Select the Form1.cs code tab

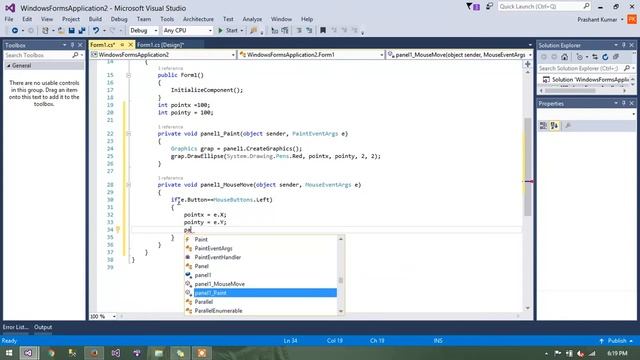tap(102, 45)
